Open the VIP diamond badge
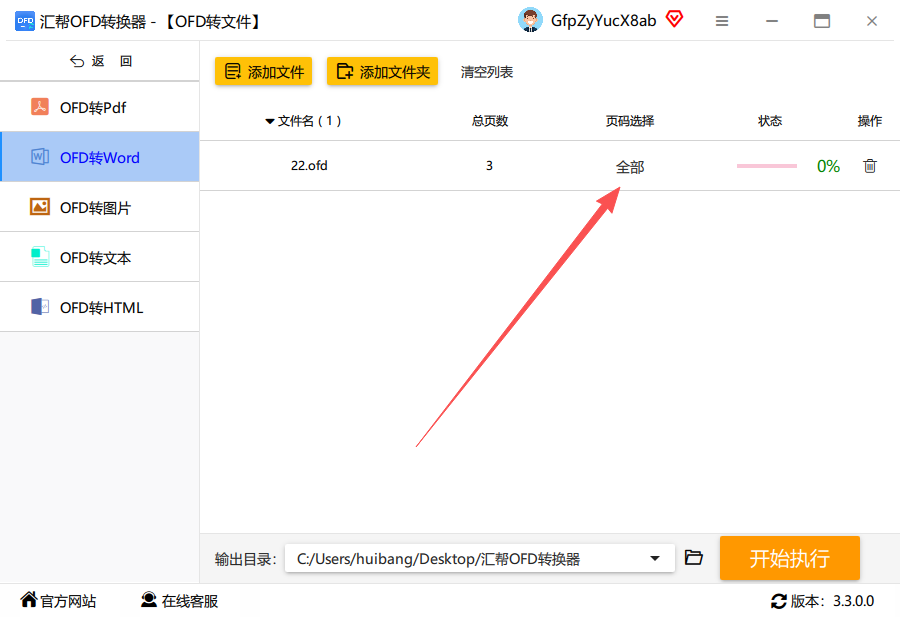Viewport: 900px width, 617px height. click(x=674, y=20)
